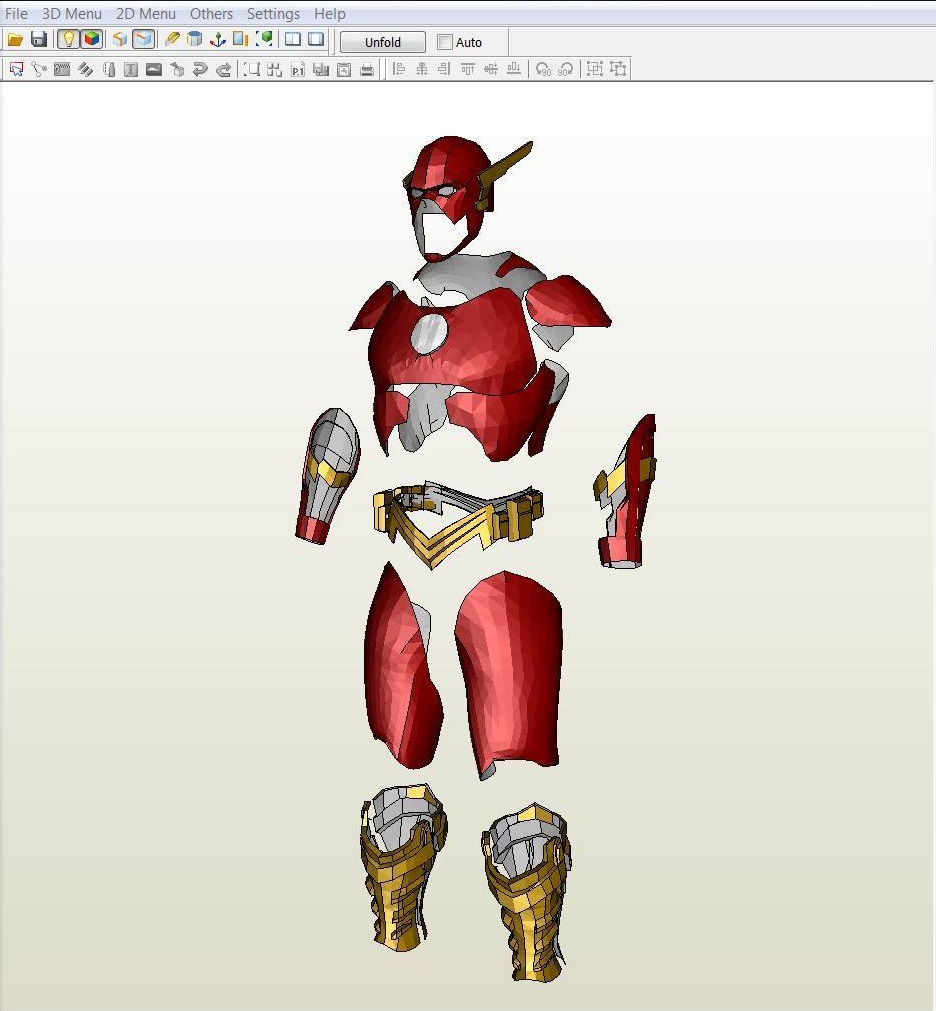
Task: Align selected parts to bottom
Action: click(x=514, y=69)
